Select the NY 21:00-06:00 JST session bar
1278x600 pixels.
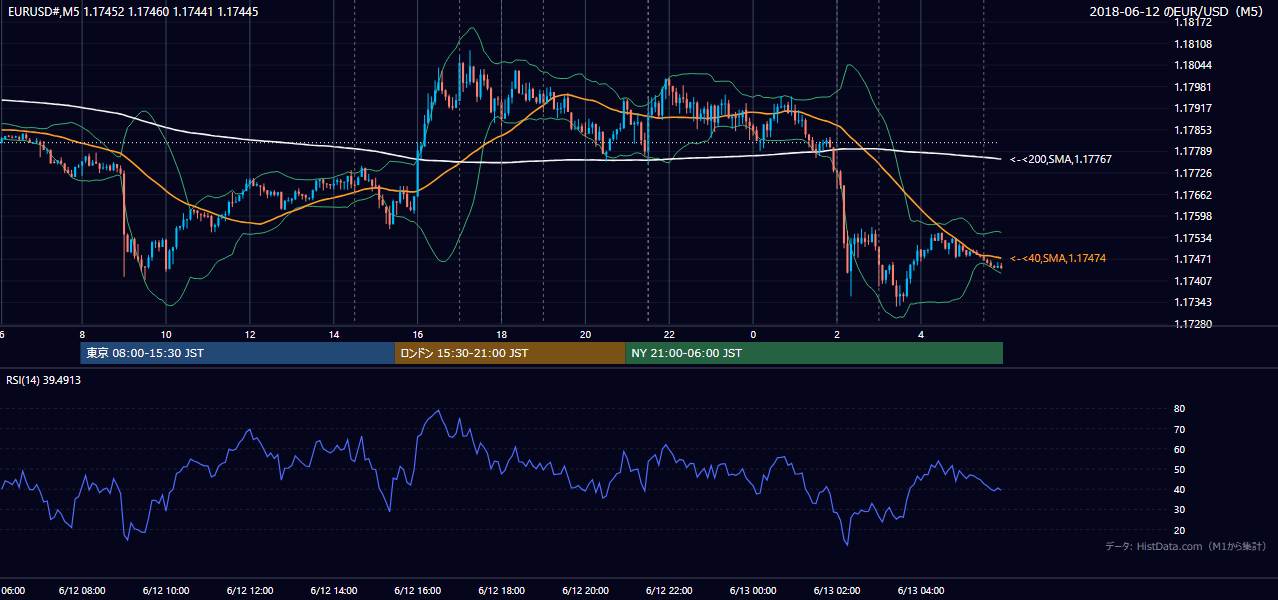pos(814,353)
